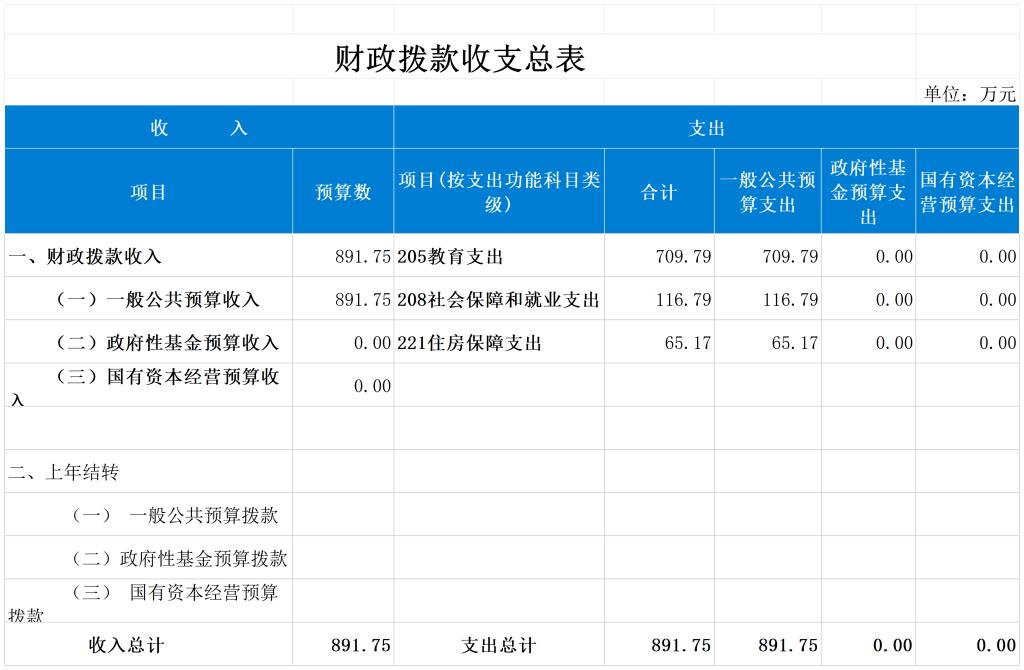Click the 国有资本经营预算支出 column header
The image size is (1024, 670).
[x=967, y=192]
